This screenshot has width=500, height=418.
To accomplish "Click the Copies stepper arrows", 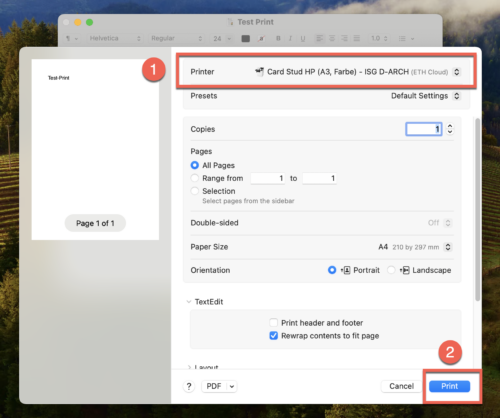I will [x=450, y=129].
